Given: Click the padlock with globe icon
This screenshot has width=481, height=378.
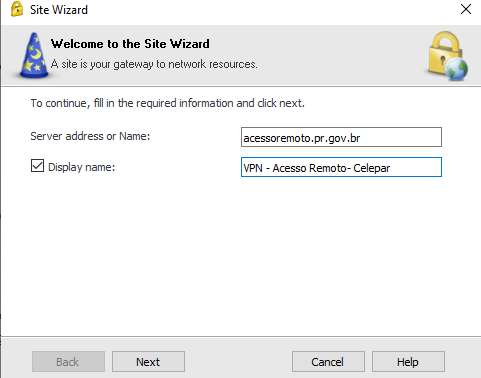Looking at the screenshot, I should point(448,56).
